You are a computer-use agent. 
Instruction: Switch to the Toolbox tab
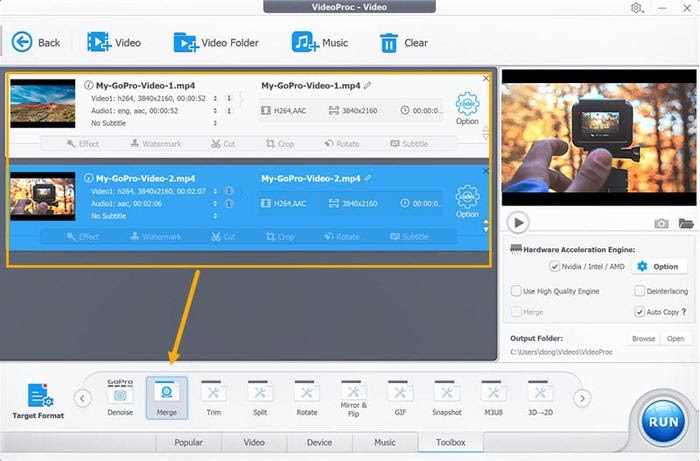point(450,442)
